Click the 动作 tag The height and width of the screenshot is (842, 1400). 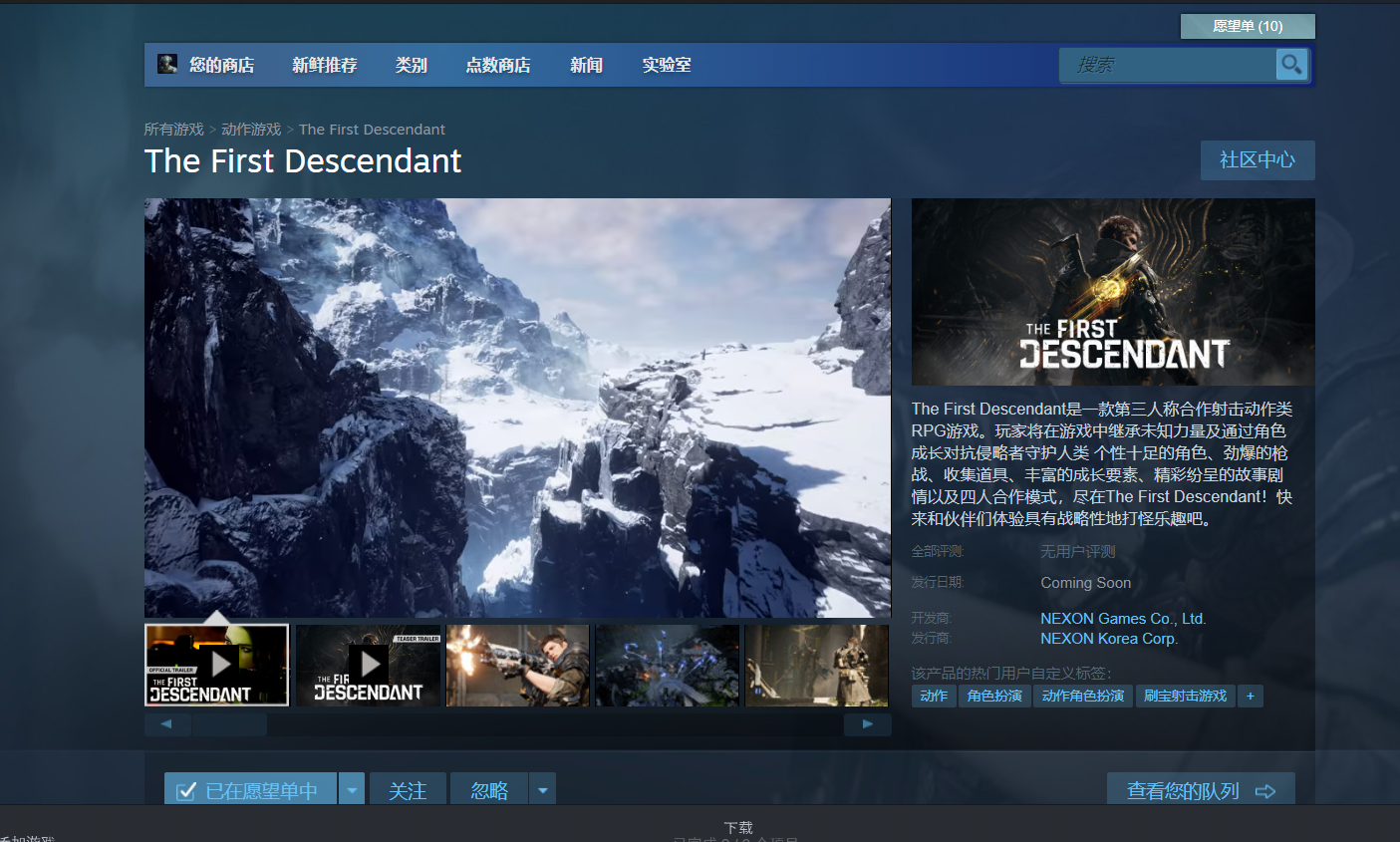[934, 696]
